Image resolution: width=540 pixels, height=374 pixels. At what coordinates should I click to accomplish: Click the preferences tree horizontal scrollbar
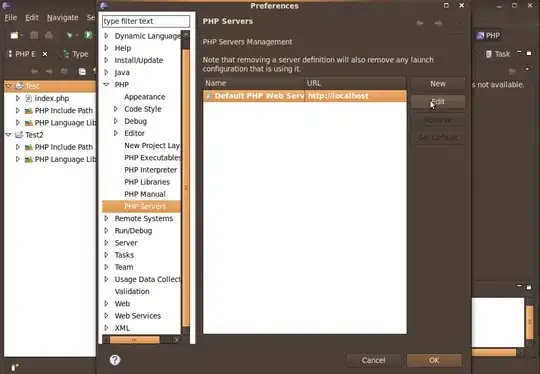(135, 340)
